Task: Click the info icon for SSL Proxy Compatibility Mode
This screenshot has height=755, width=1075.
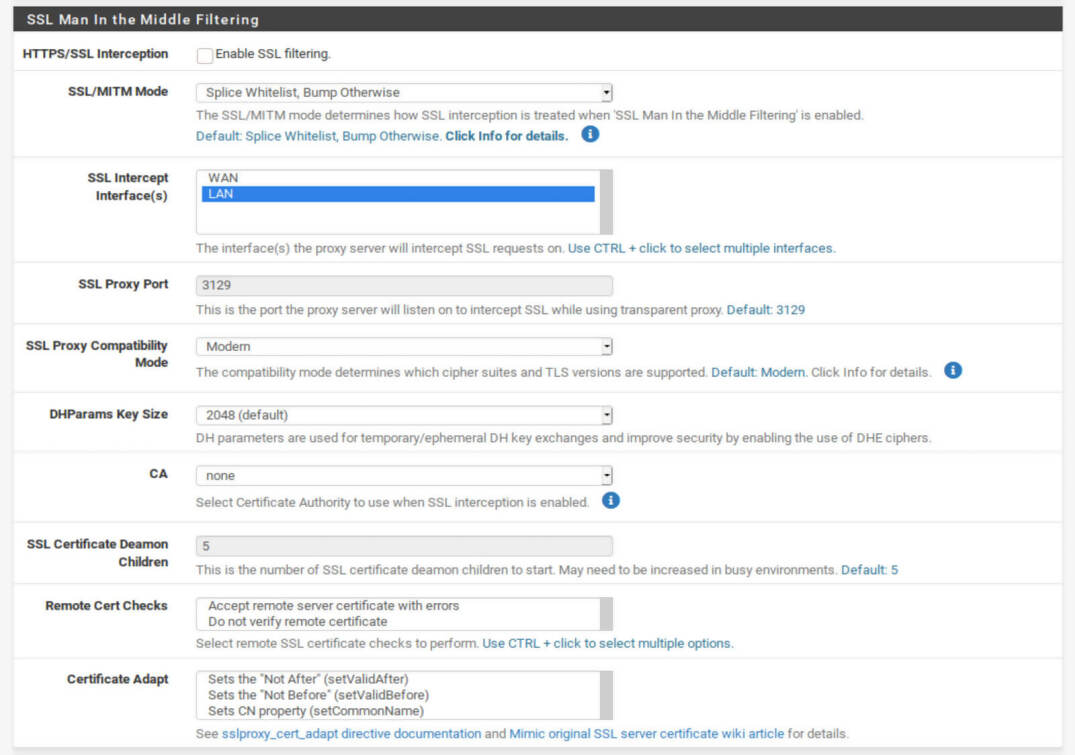Action: tap(952, 370)
